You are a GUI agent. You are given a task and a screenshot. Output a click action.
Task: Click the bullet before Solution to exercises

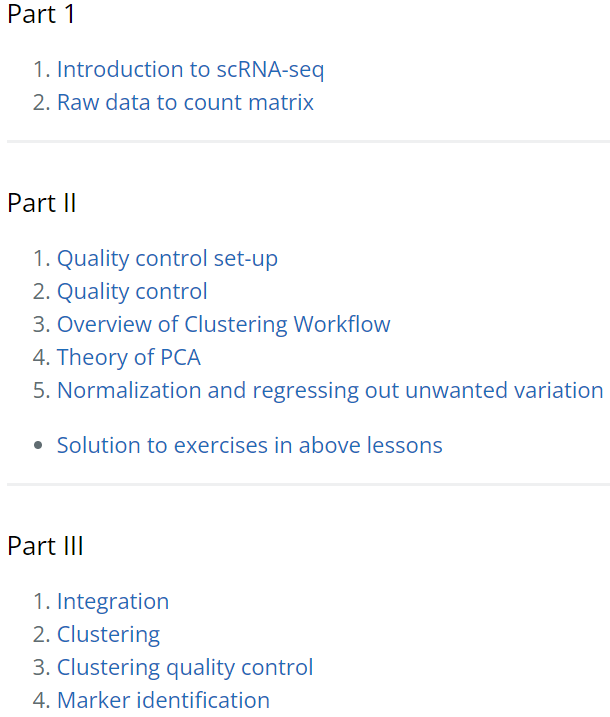point(38,445)
